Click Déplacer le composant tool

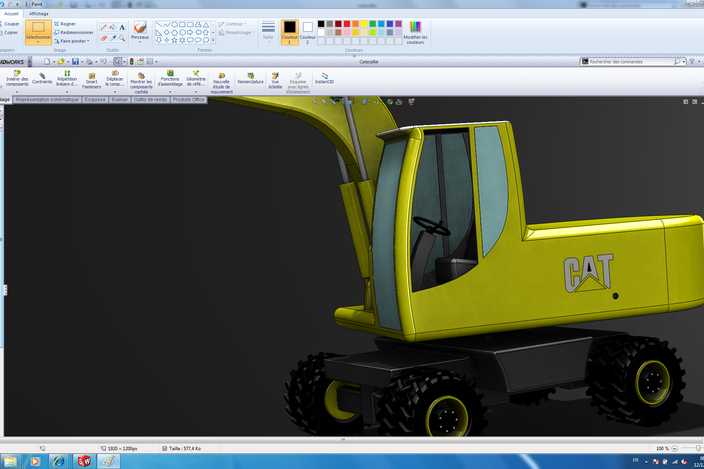tap(114, 78)
